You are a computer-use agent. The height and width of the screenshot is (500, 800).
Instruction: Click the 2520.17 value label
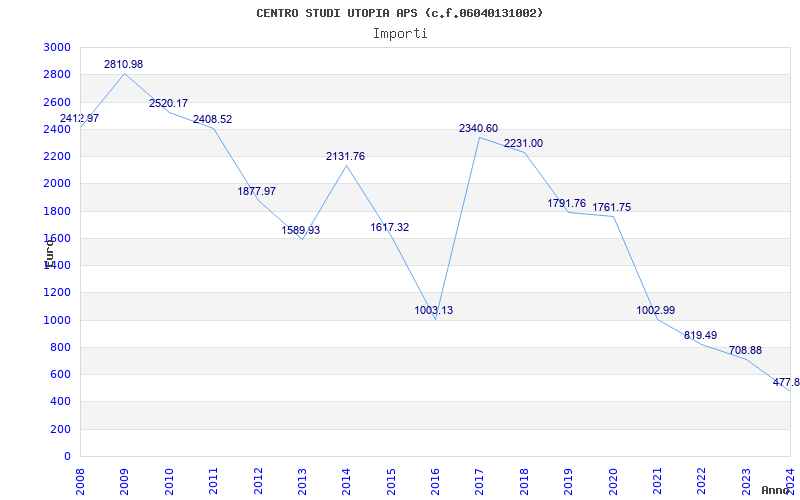tap(168, 104)
